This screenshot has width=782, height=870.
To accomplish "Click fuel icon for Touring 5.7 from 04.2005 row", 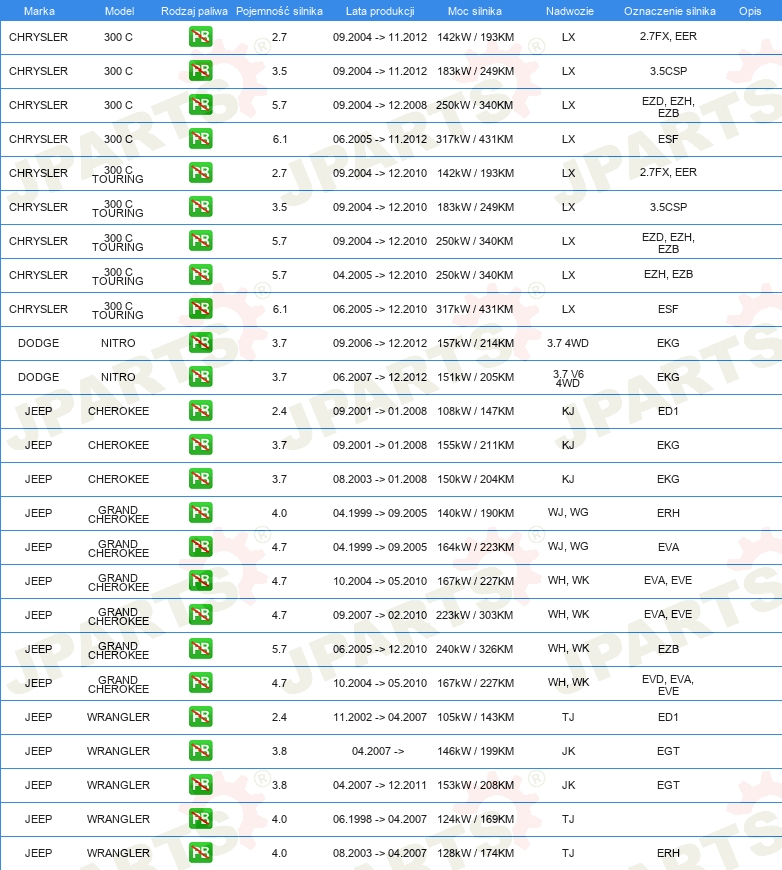I will click(200, 275).
